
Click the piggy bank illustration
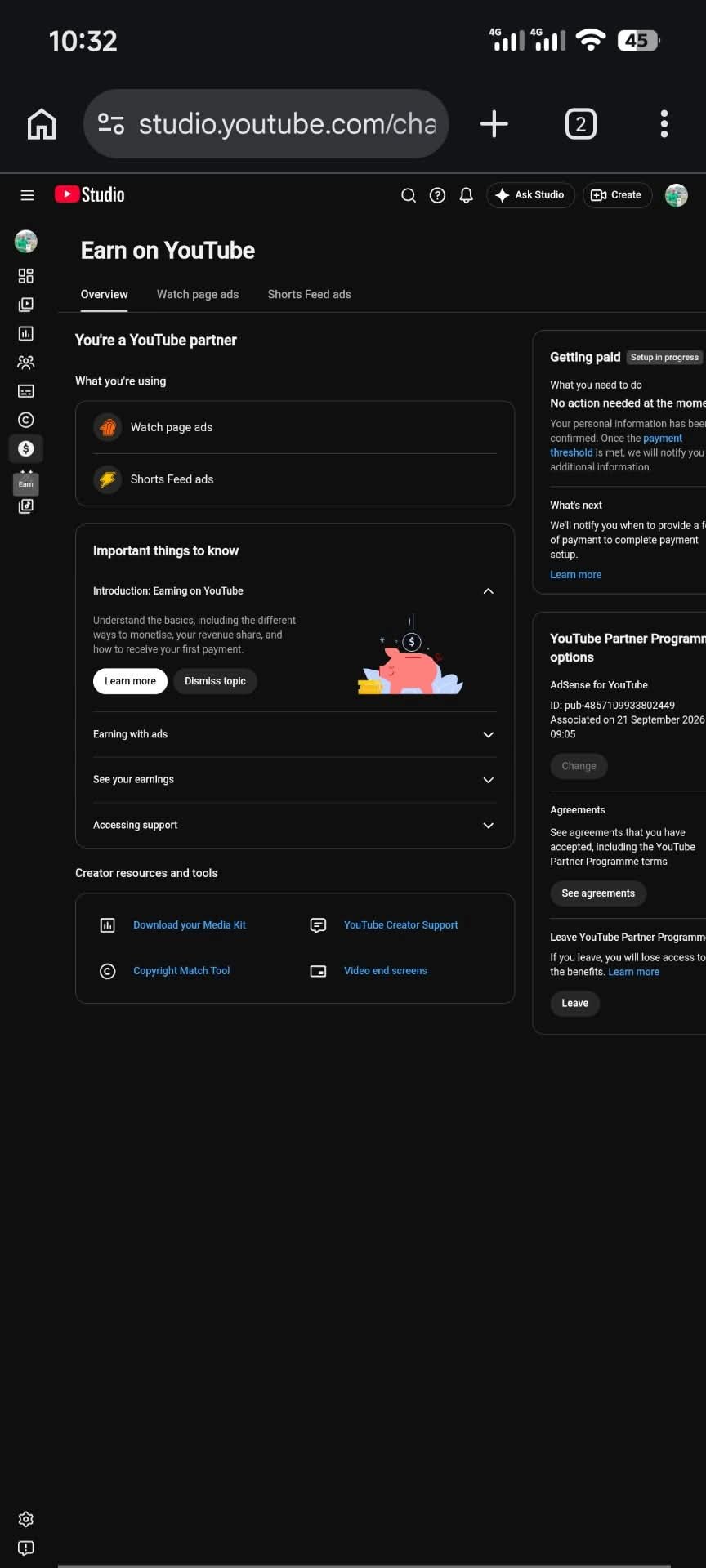click(x=410, y=656)
